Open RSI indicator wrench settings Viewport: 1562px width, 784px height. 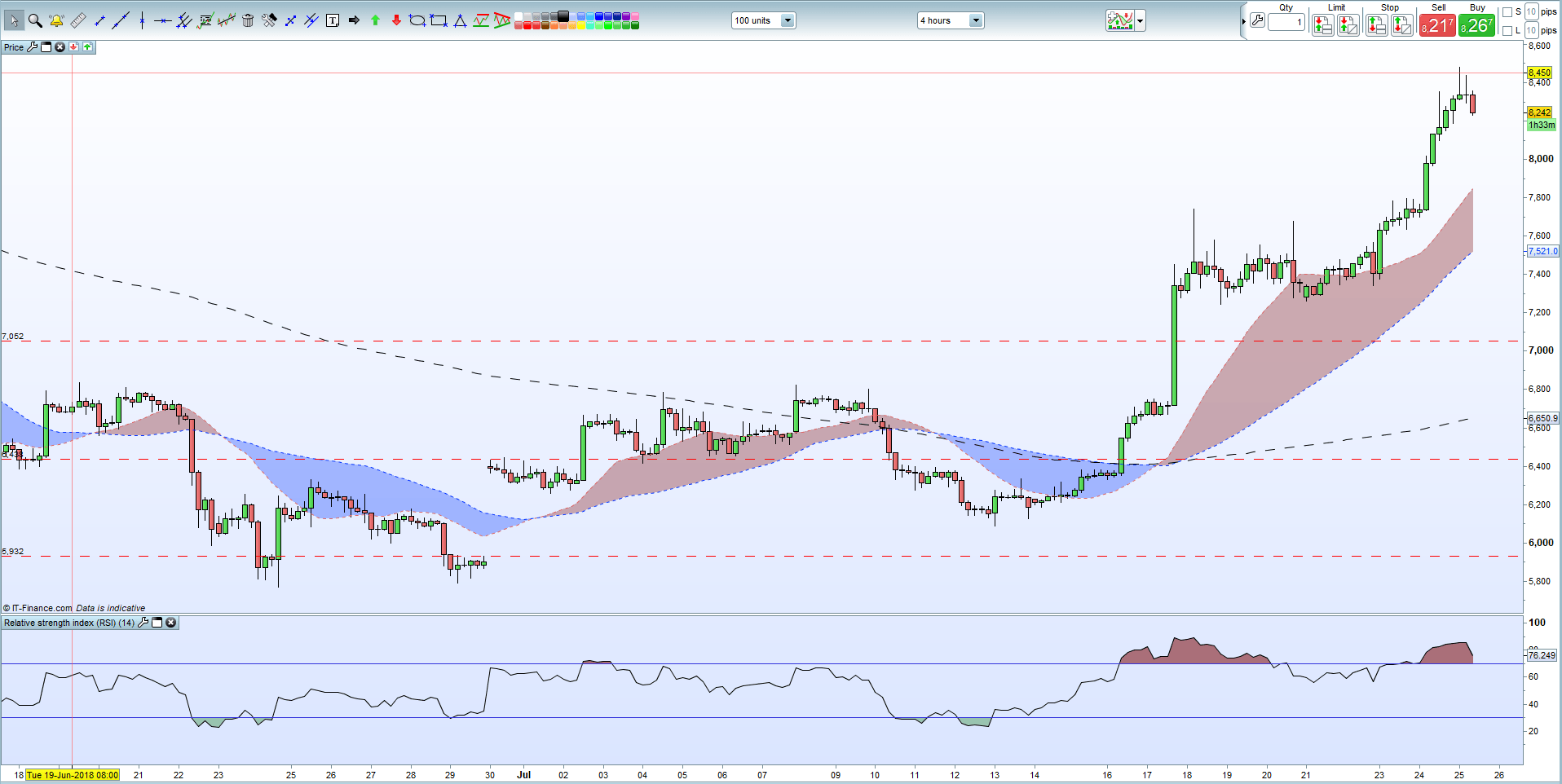143,623
